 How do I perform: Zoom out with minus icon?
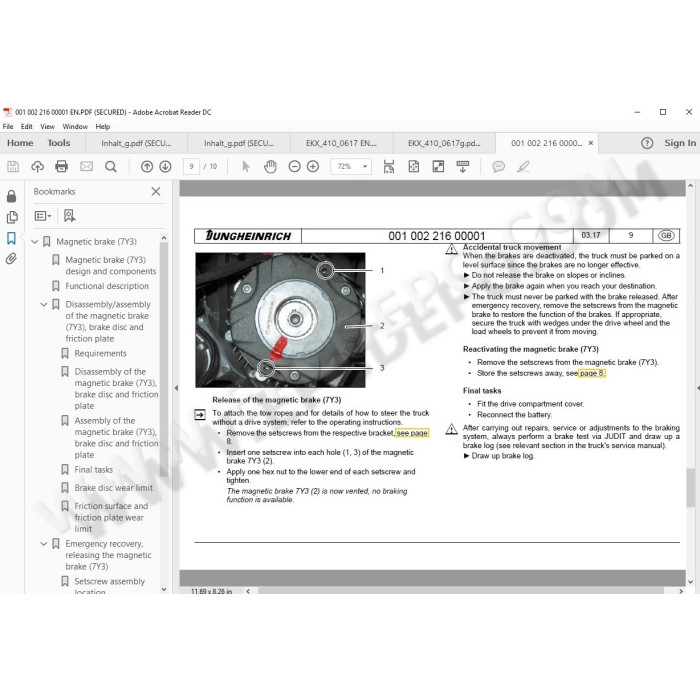(x=294, y=167)
